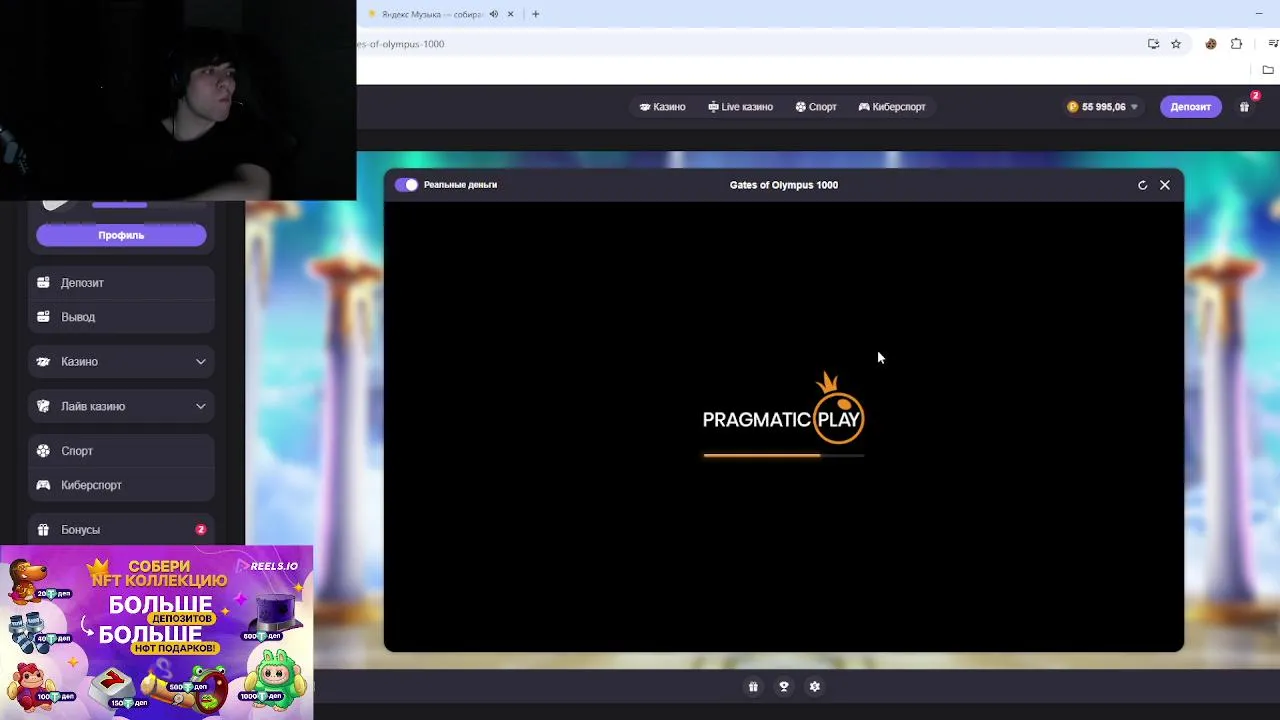Expand the Казино sidebar section
1280x720 pixels.
(x=121, y=362)
